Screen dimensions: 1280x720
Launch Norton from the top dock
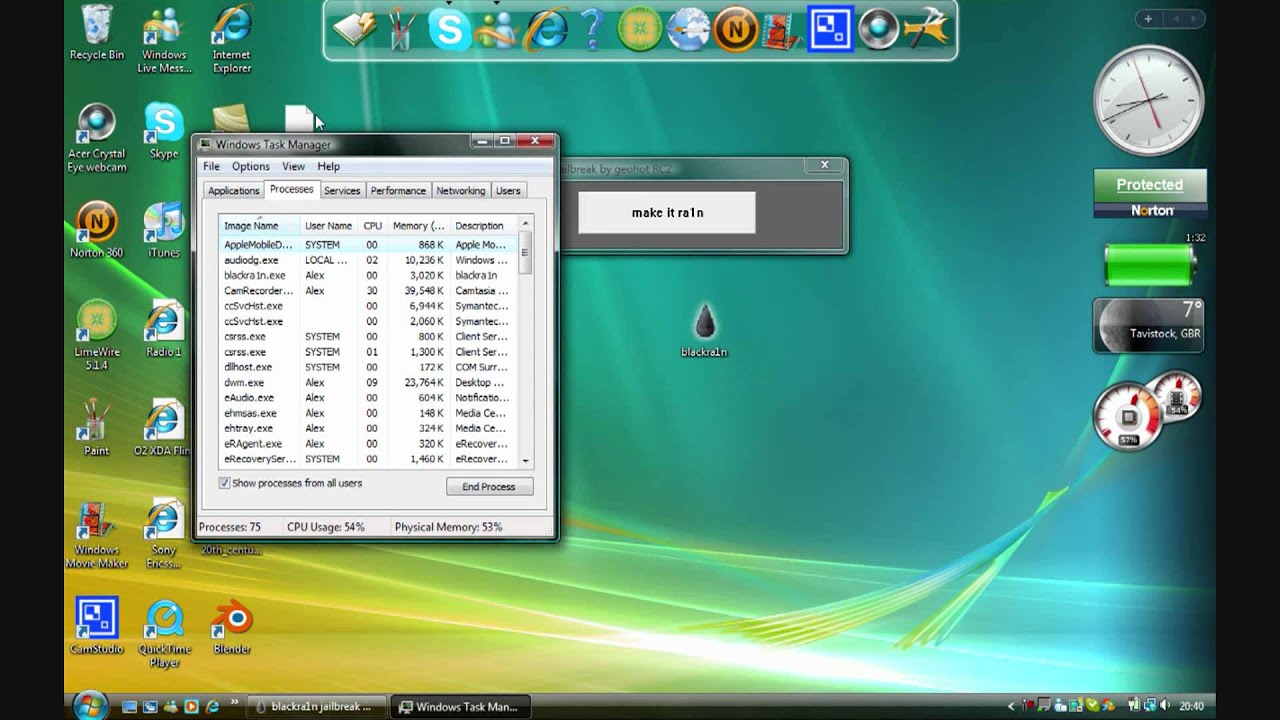tap(736, 30)
